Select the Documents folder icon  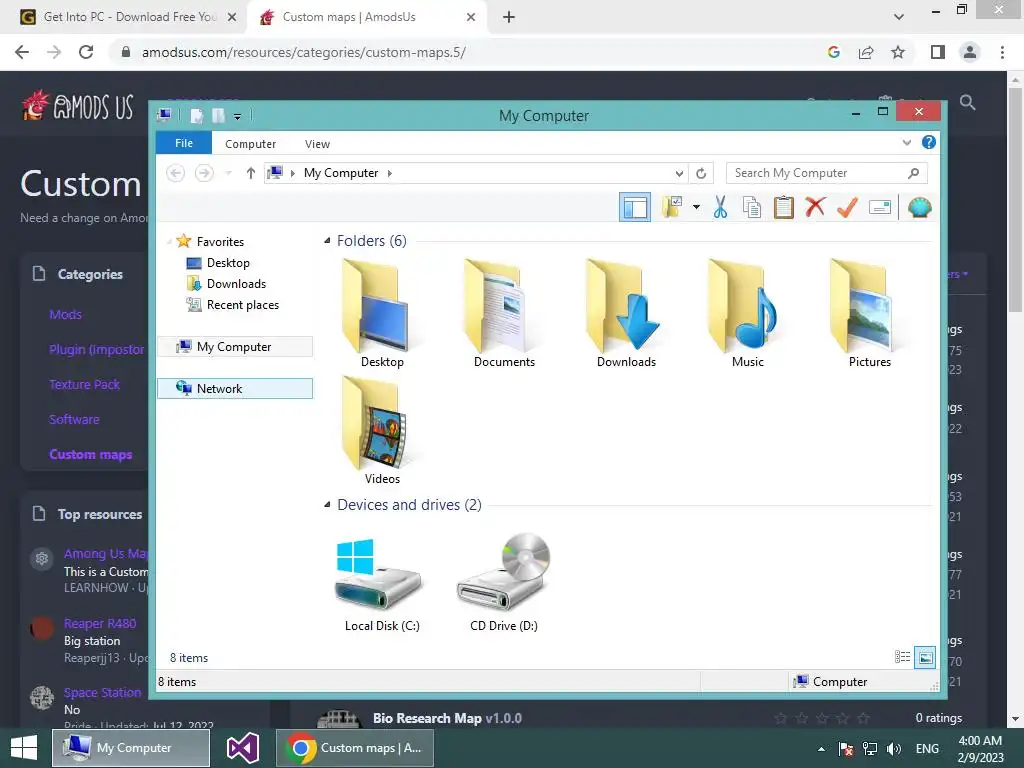(x=504, y=314)
